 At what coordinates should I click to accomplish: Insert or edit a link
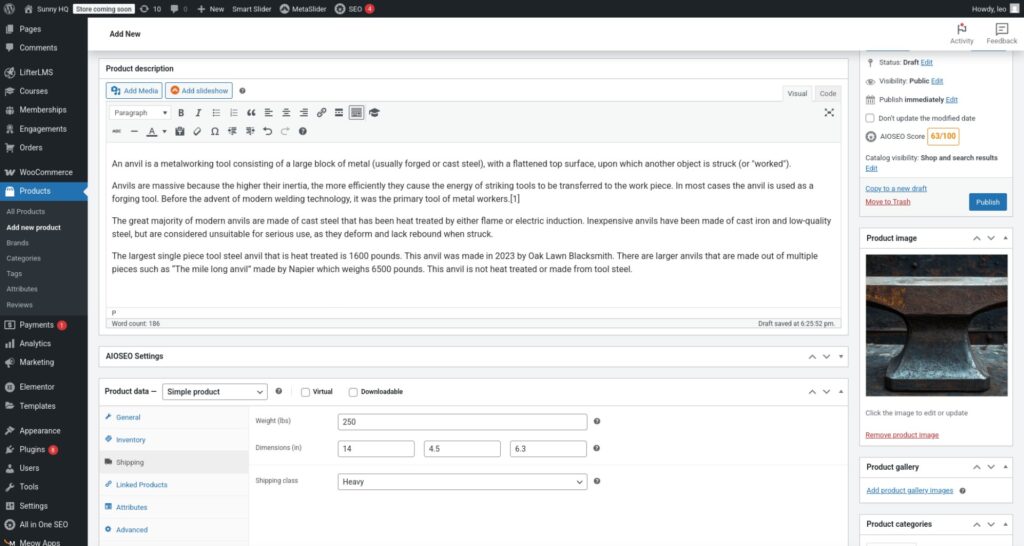[x=321, y=113]
